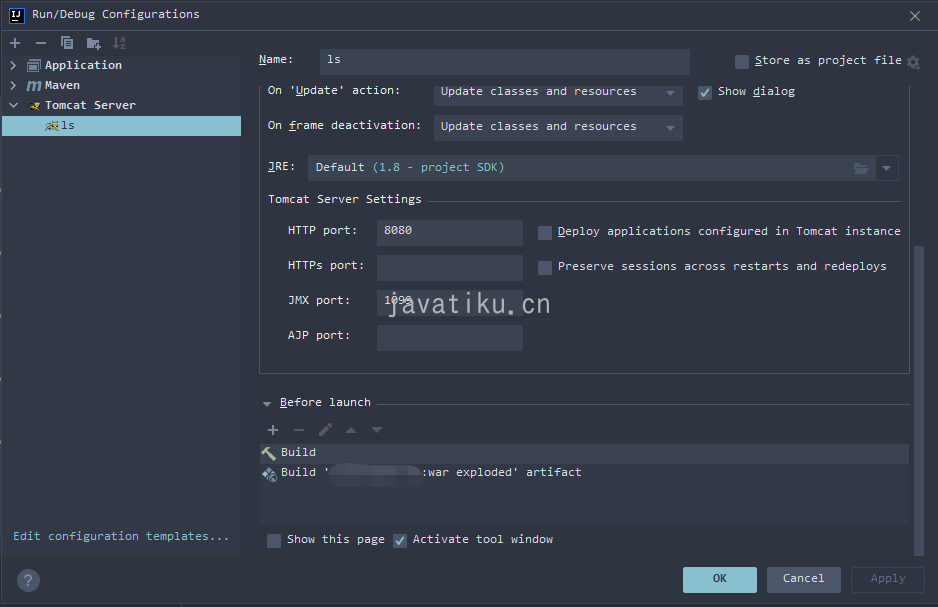Uncheck Show dialog option
Screen dimensions: 938x607
pos(705,93)
